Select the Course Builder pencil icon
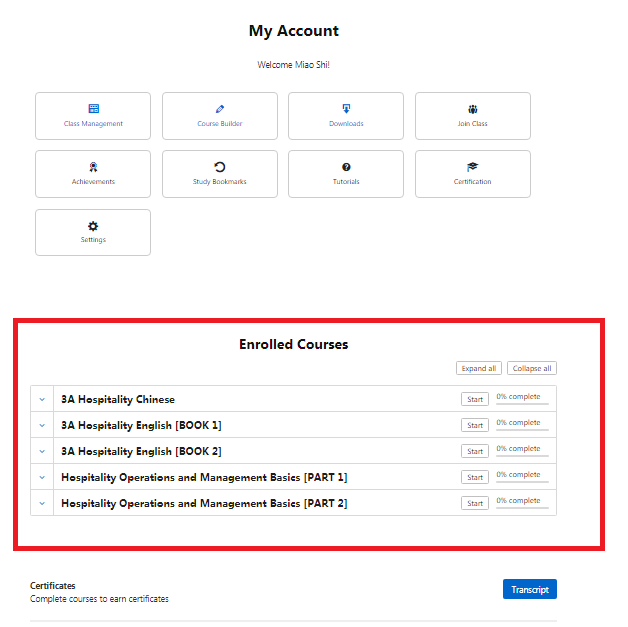Screen dimensions: 628x627 click(x=220, y=109)
